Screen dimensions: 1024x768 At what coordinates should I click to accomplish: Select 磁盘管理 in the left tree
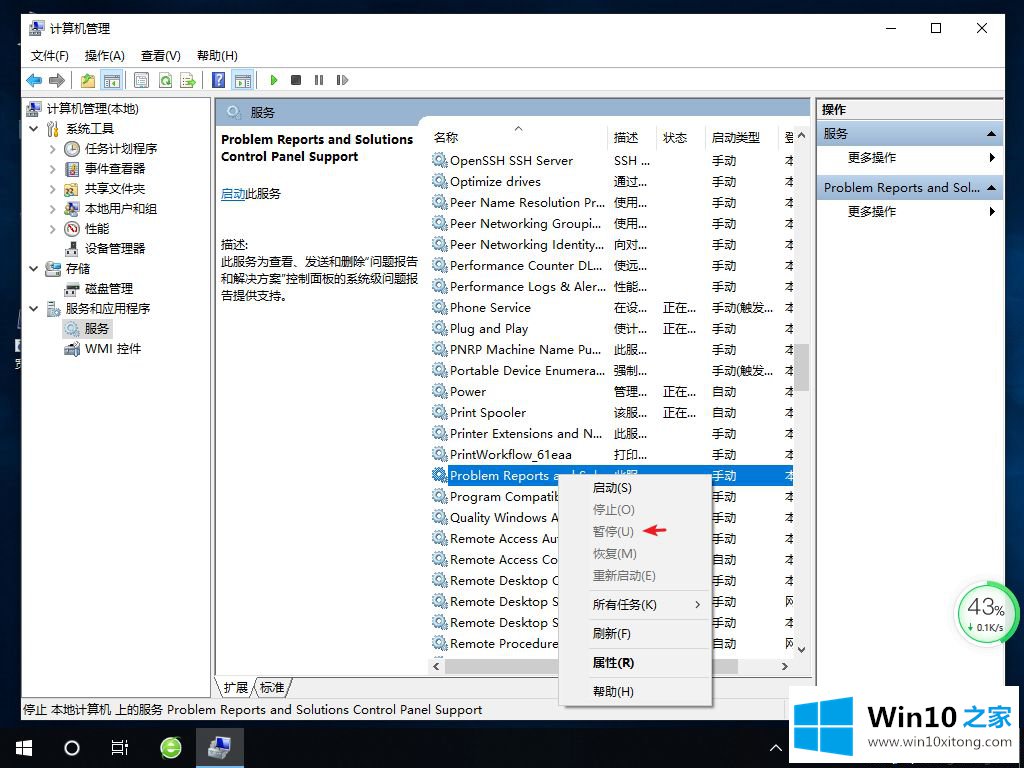point(108,289)
